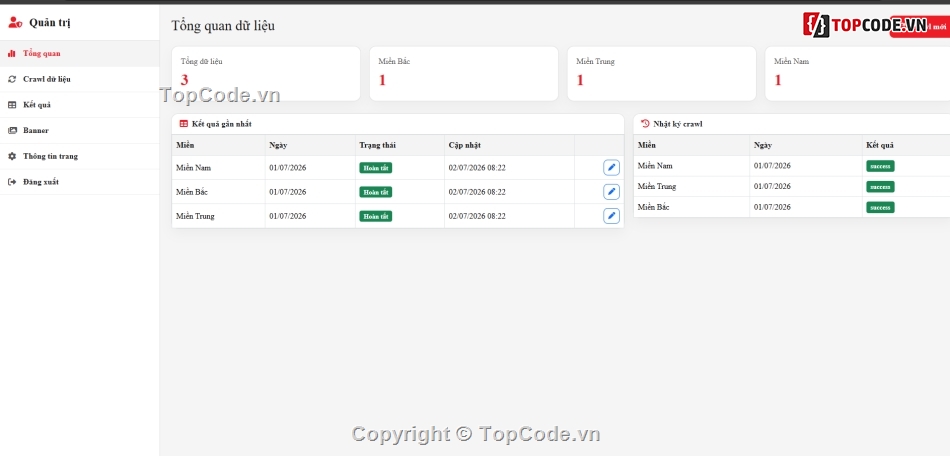This screenshot has height=456, width=950.
Task: Click 01/07/2026 date in Miền Nam result row
Action: (x=288, y=168)
